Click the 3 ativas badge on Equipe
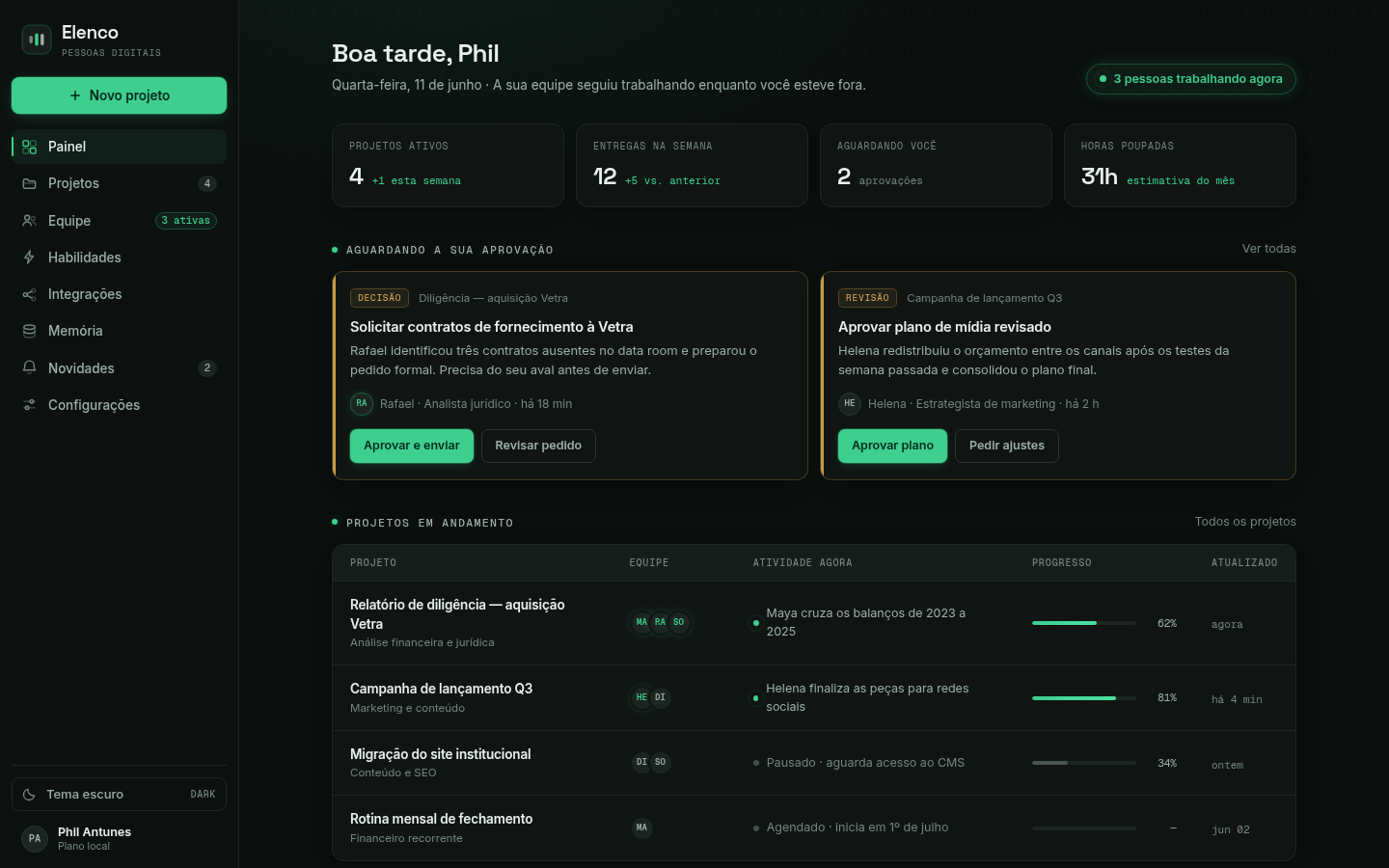The image size is (1389, 868). pyautogui.click(x=186, y=221)
